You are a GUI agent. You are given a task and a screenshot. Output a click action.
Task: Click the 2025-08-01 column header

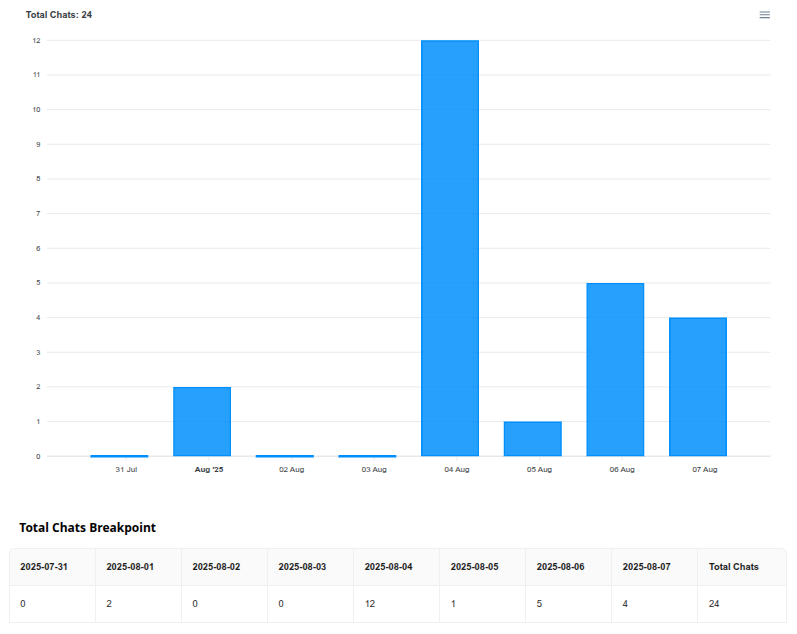click(x=130, y=567)
